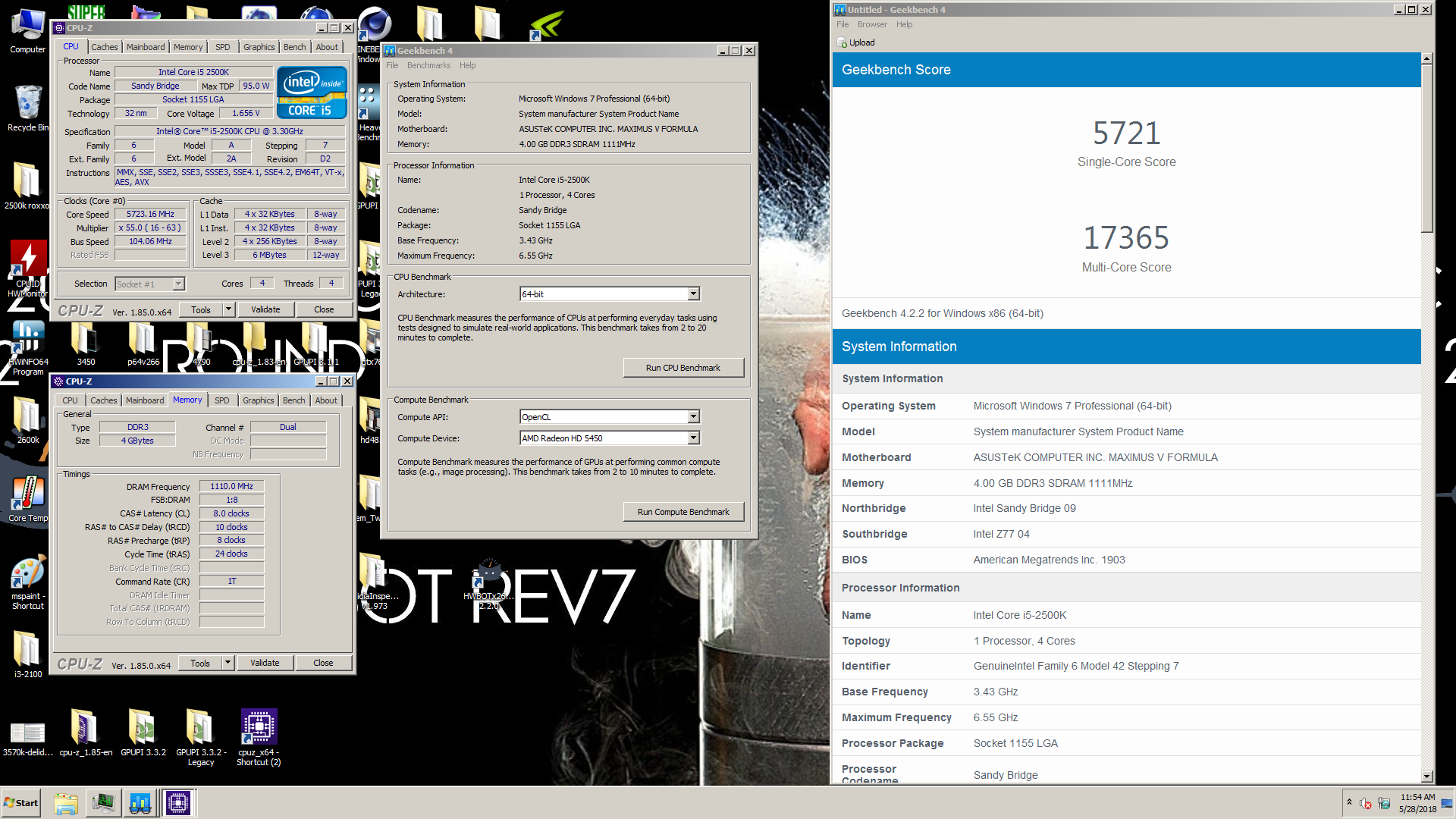Image resolution: width=1456 pixels, height=819 pixels.
Task: Launch CPUID HWMonitor desktop shortcut
Action: click(x=27, y=267)
